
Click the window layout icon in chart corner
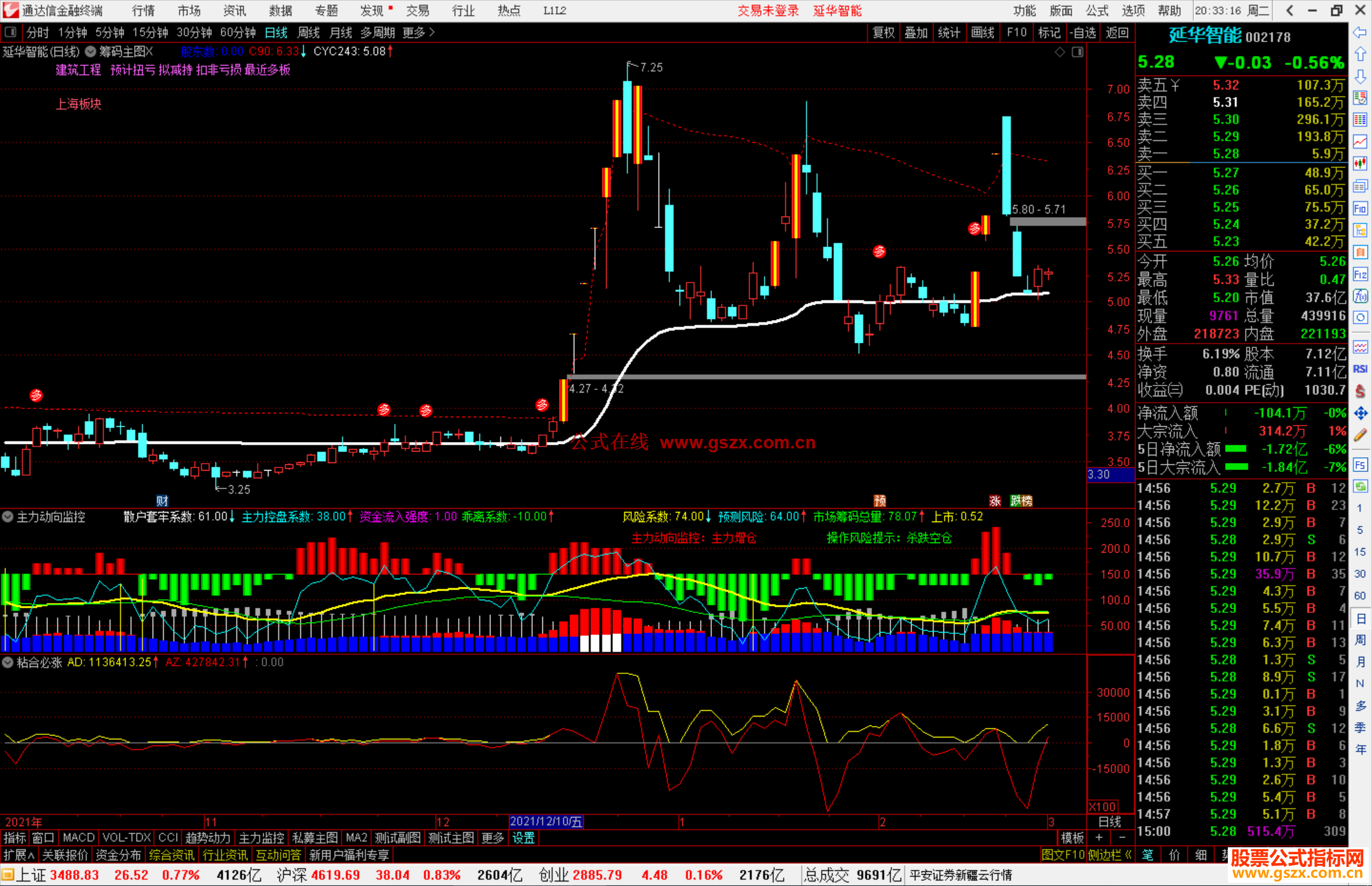[1078, 52]
